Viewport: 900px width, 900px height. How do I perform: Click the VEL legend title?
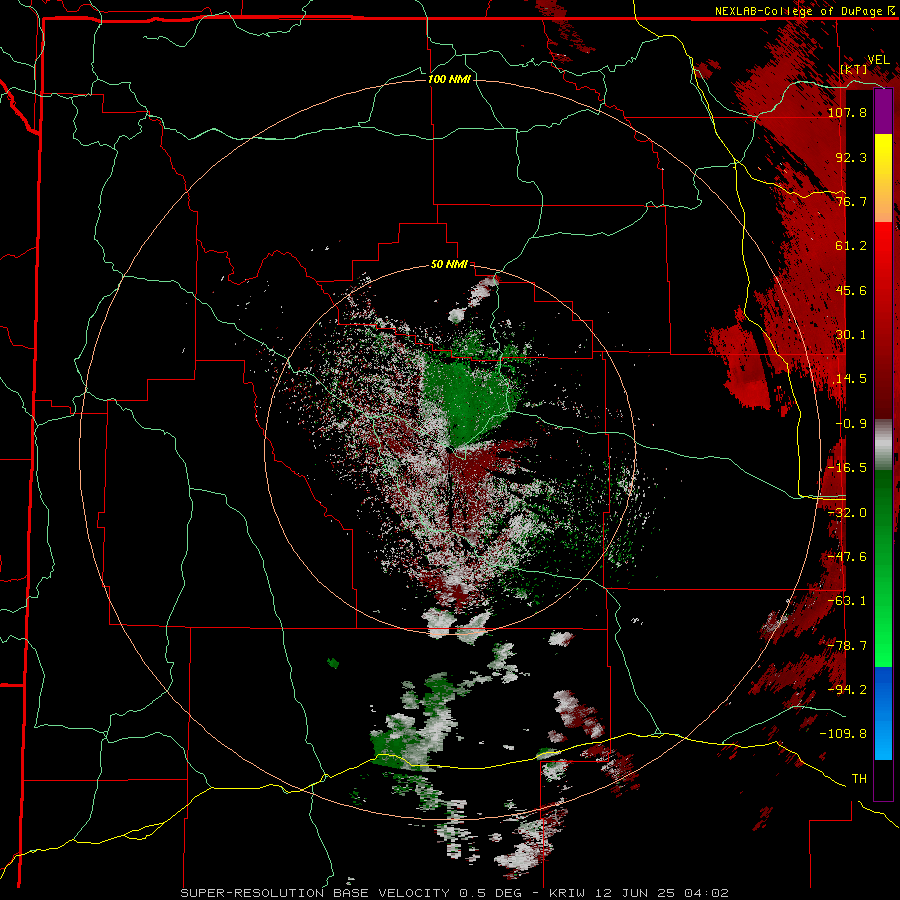(x=878, y=59)
